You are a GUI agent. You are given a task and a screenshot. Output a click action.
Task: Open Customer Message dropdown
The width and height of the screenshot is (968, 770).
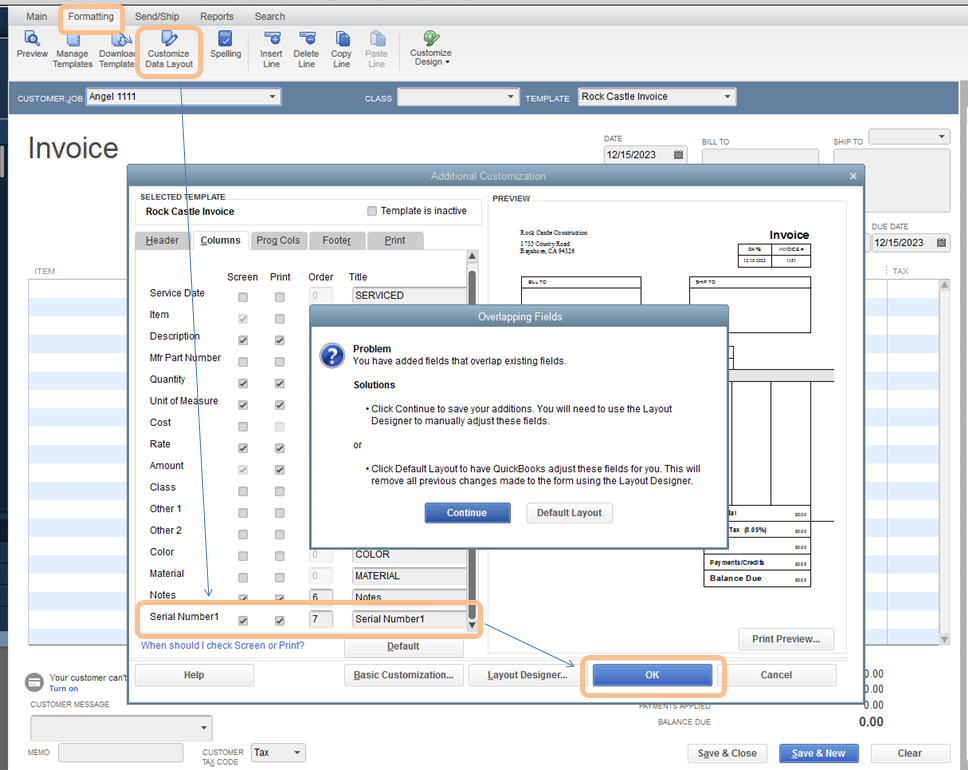(x=204, y=727)
